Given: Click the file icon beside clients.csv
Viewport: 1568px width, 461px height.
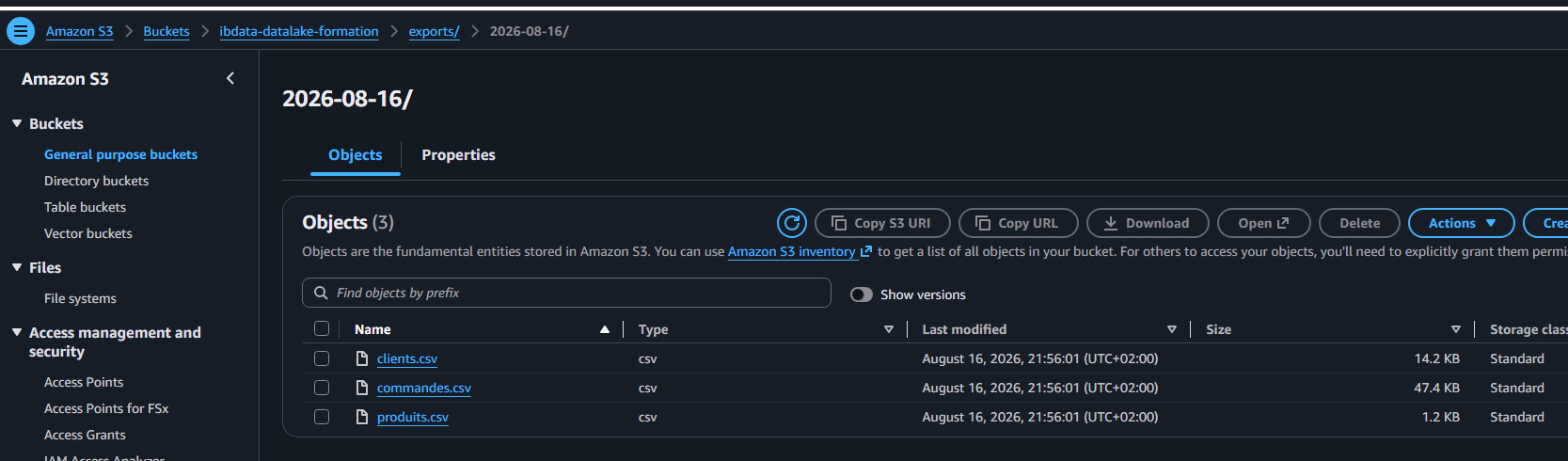Looking at the screenshot, I should 361,358.
